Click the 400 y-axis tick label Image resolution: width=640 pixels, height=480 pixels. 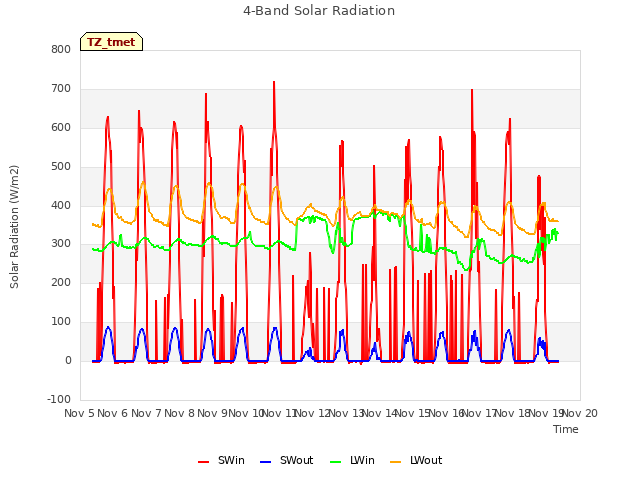[x=61, y=205]
